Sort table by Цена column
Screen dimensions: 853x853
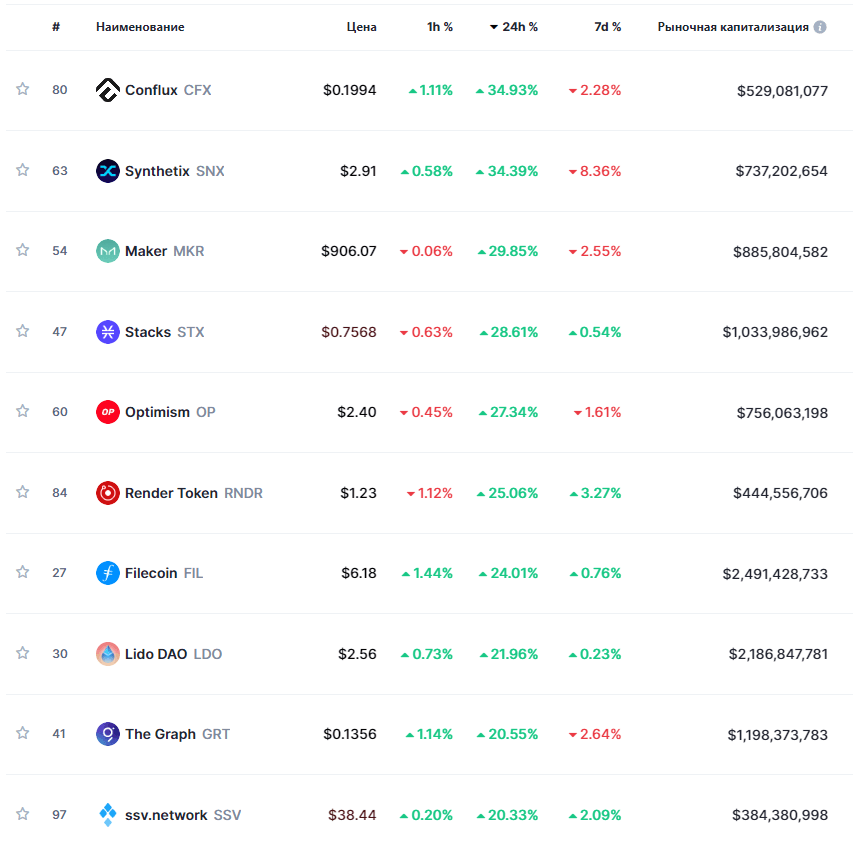361,27
